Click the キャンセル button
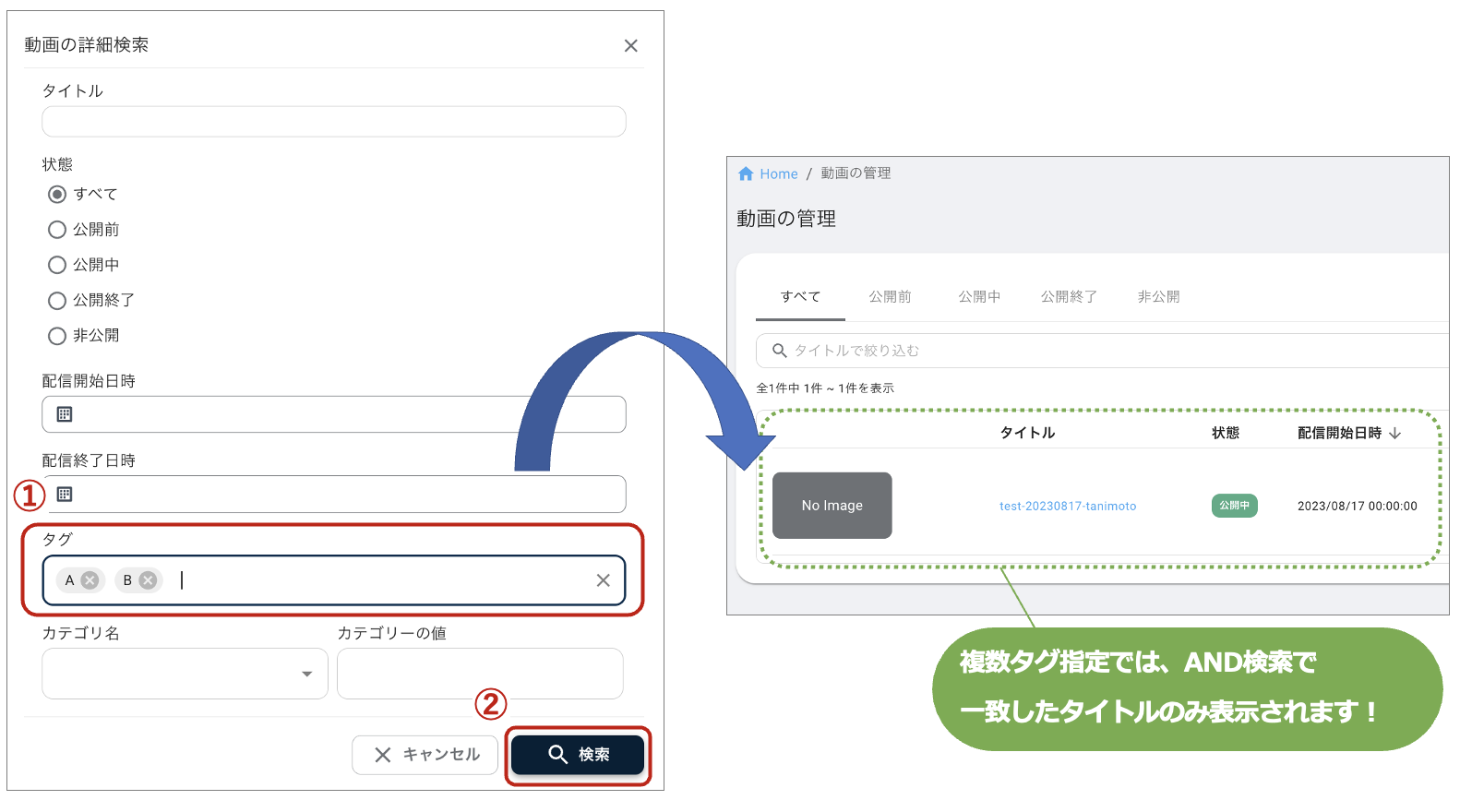The image size is (1460, 812). coord(425,755)
